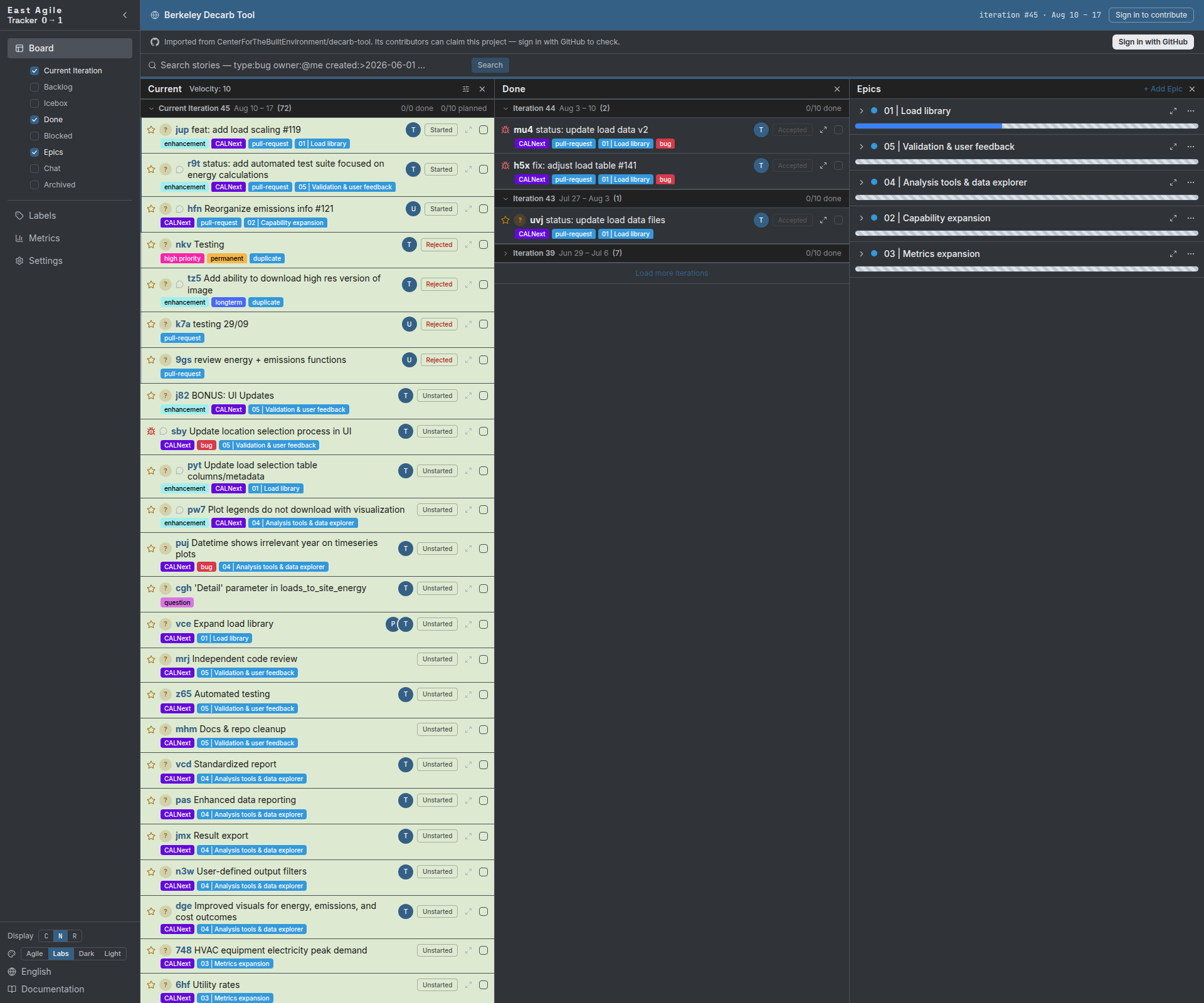Screen dimensions: 1204x1003
Task: Click avatar P on vce Expand load library
Action: (x=393, y=624)
